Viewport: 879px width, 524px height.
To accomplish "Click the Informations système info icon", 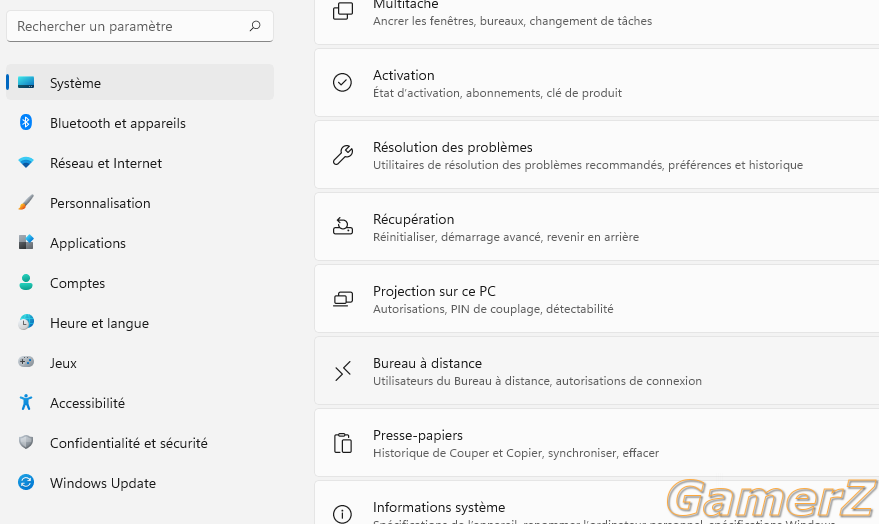I will pyautogui.click(x=343, y=514).
